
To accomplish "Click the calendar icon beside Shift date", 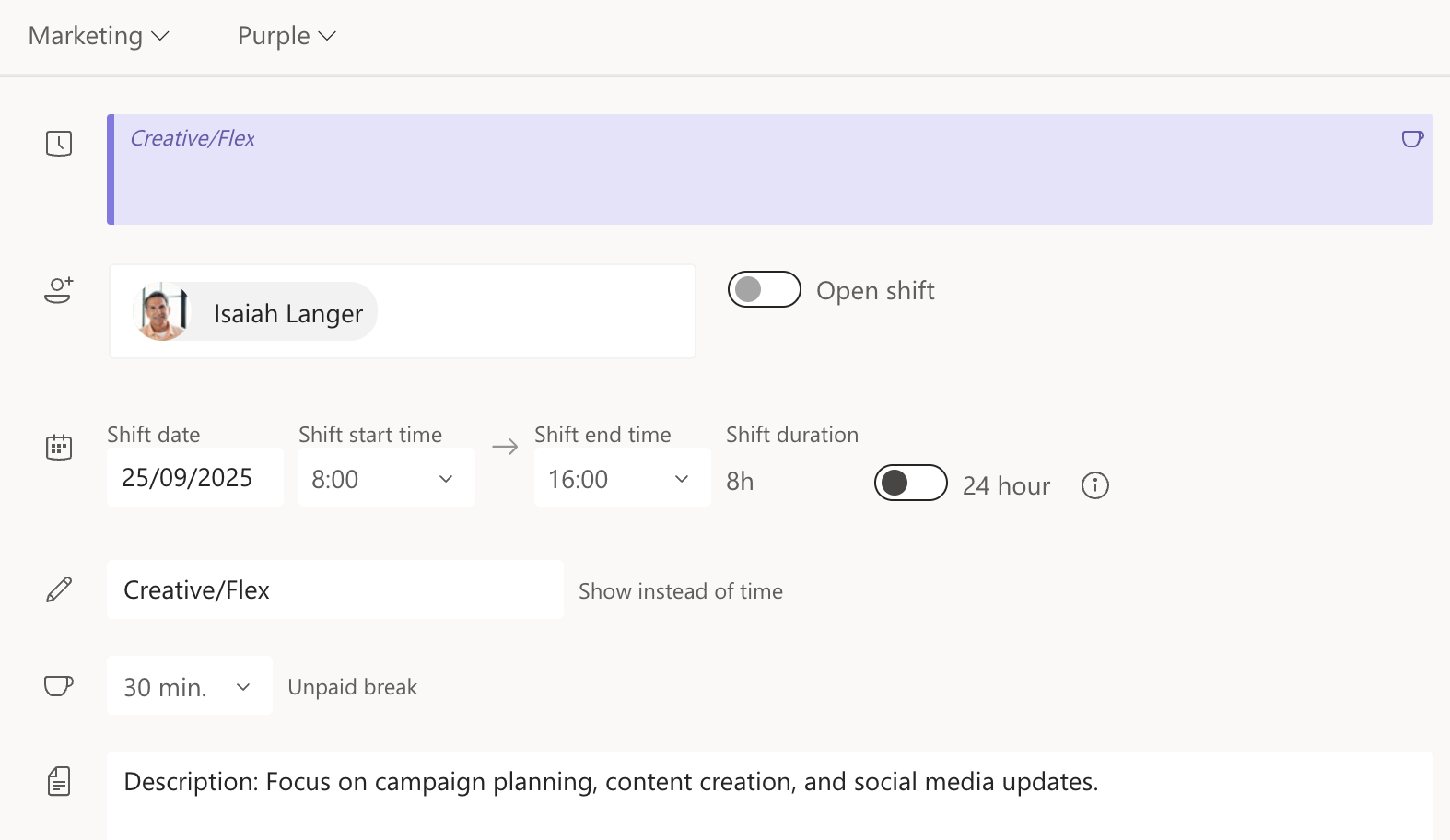I will (x=59, y=448).
